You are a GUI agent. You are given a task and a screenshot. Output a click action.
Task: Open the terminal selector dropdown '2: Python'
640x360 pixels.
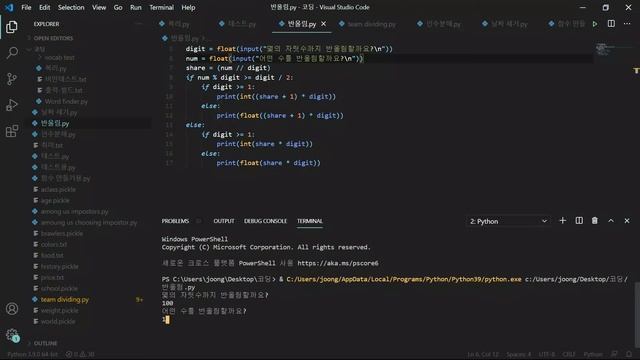(508, 221)
